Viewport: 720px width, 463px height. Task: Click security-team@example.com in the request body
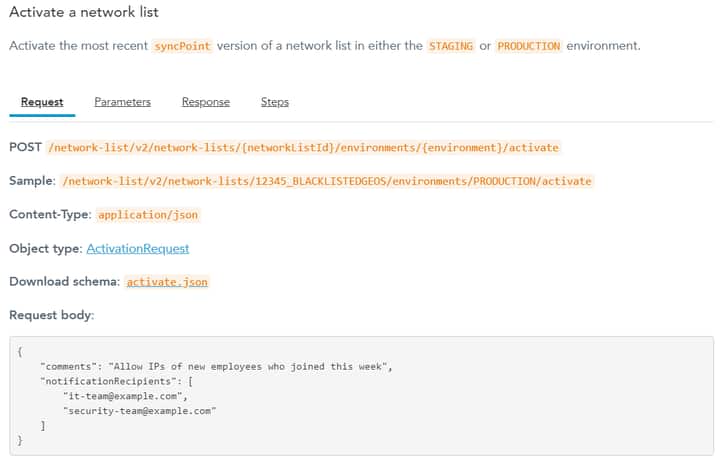[140, 410]
